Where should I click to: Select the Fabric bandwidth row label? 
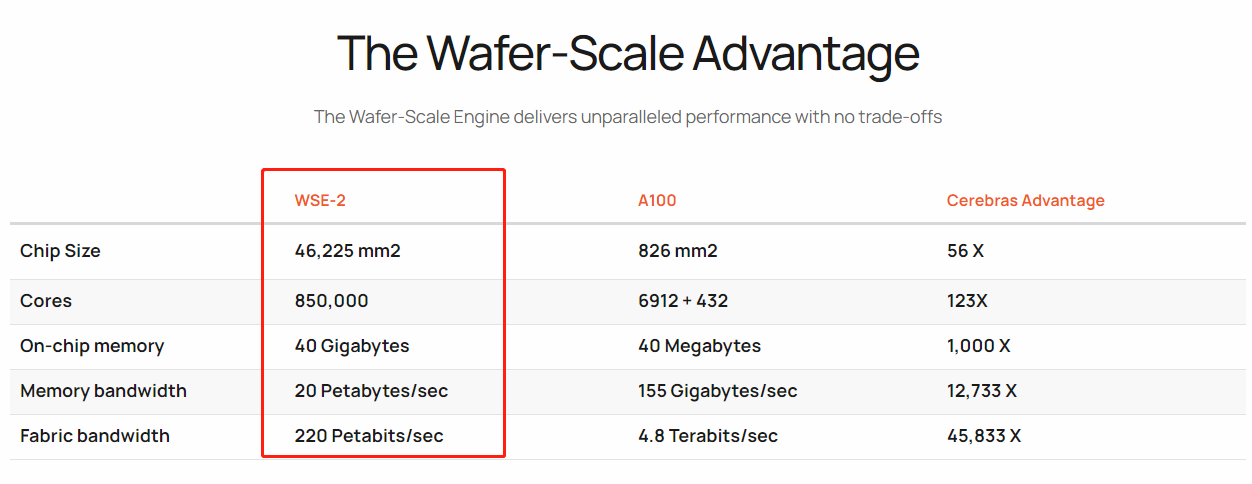pos(95,436)
